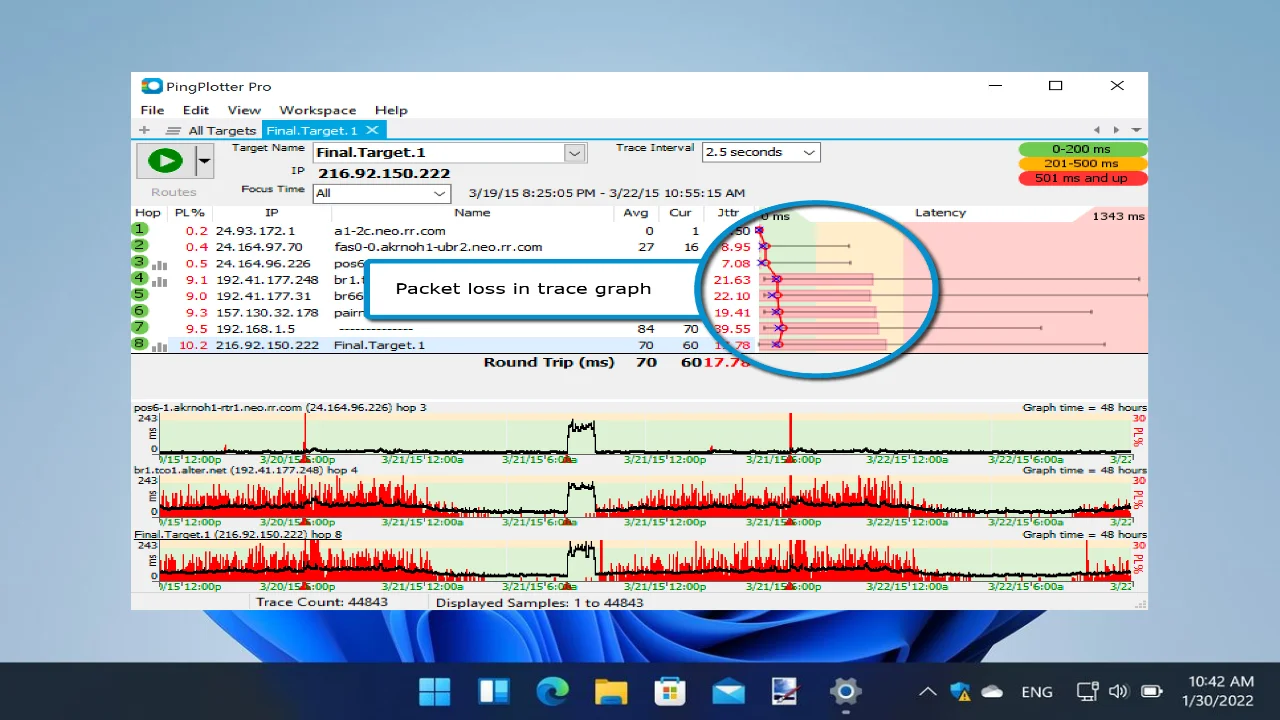Viewport: 1280px width, 720px height.
Task: Click the Final.Target.1 hop 8 timeline graph
Action: [645, 561]
